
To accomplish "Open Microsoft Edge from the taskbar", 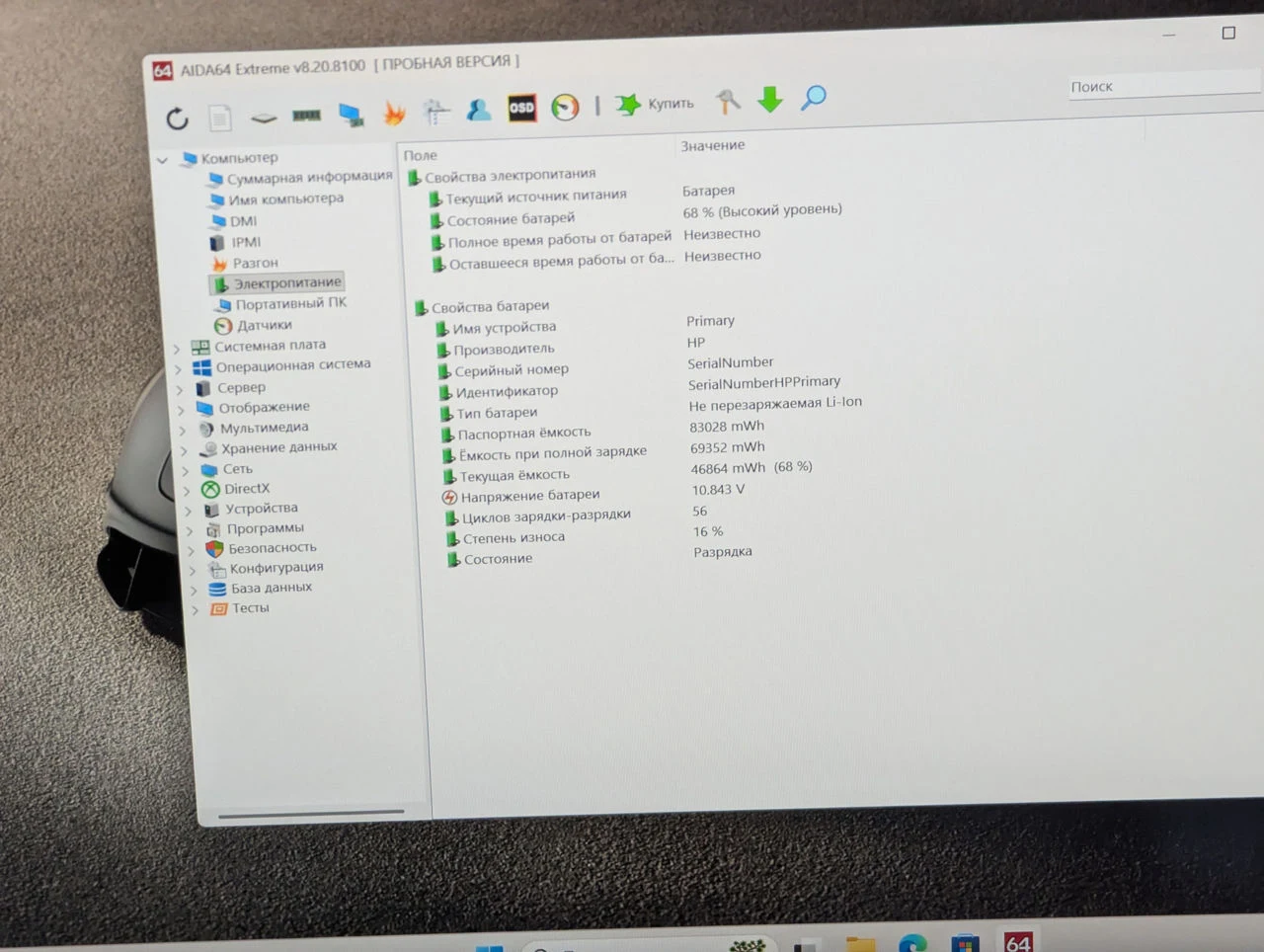I will (912, 942).
